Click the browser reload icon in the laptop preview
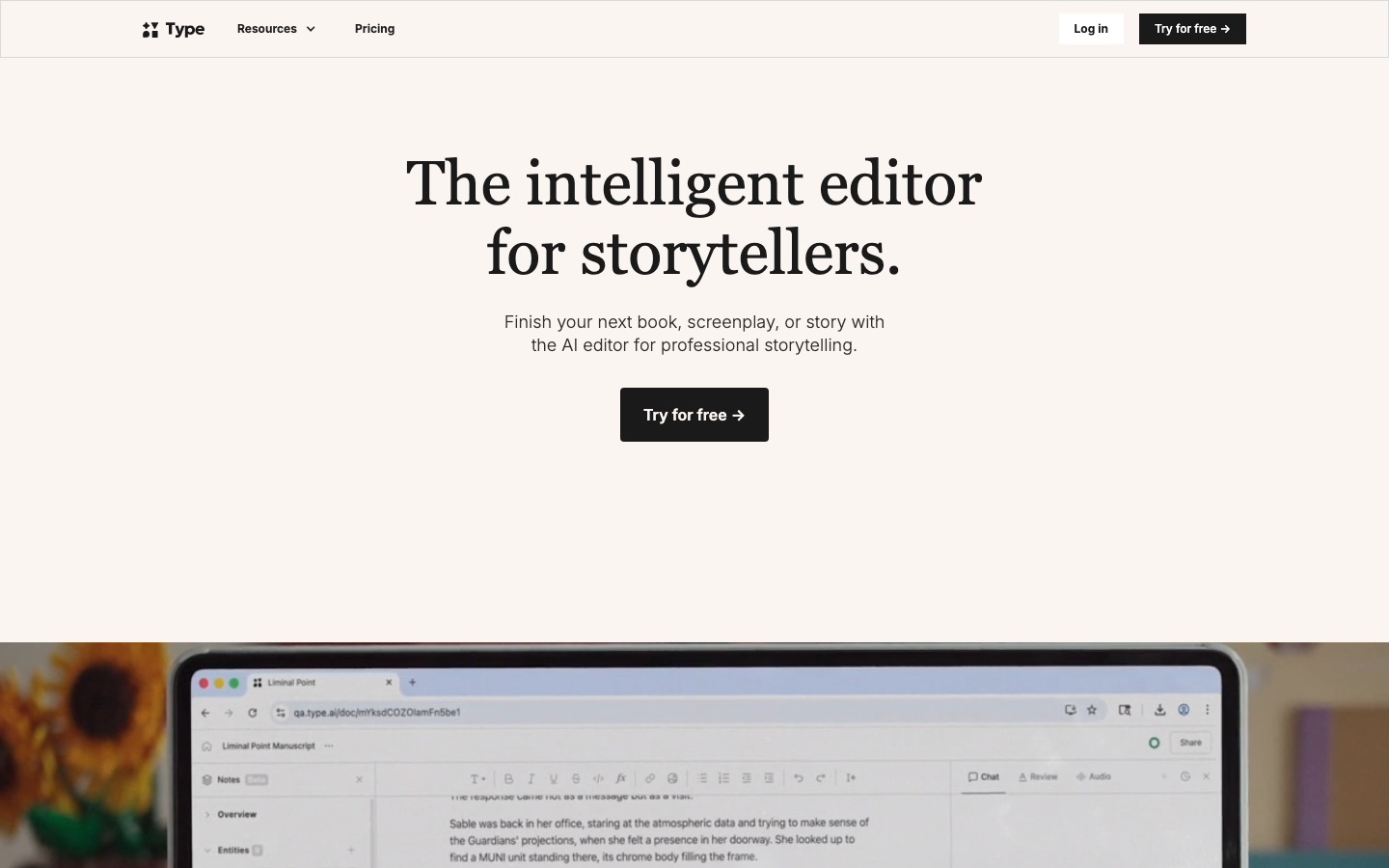1389x868 pixels. coord(253,713)
